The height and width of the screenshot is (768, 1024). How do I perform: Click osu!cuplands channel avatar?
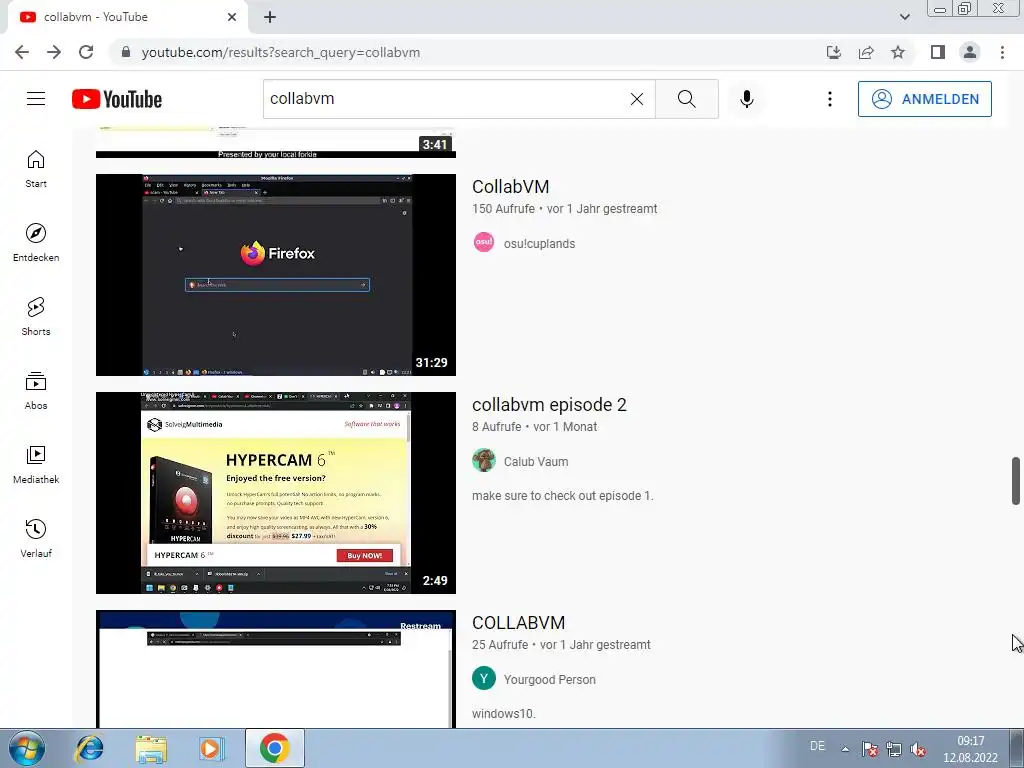click(x=484, y=242)
